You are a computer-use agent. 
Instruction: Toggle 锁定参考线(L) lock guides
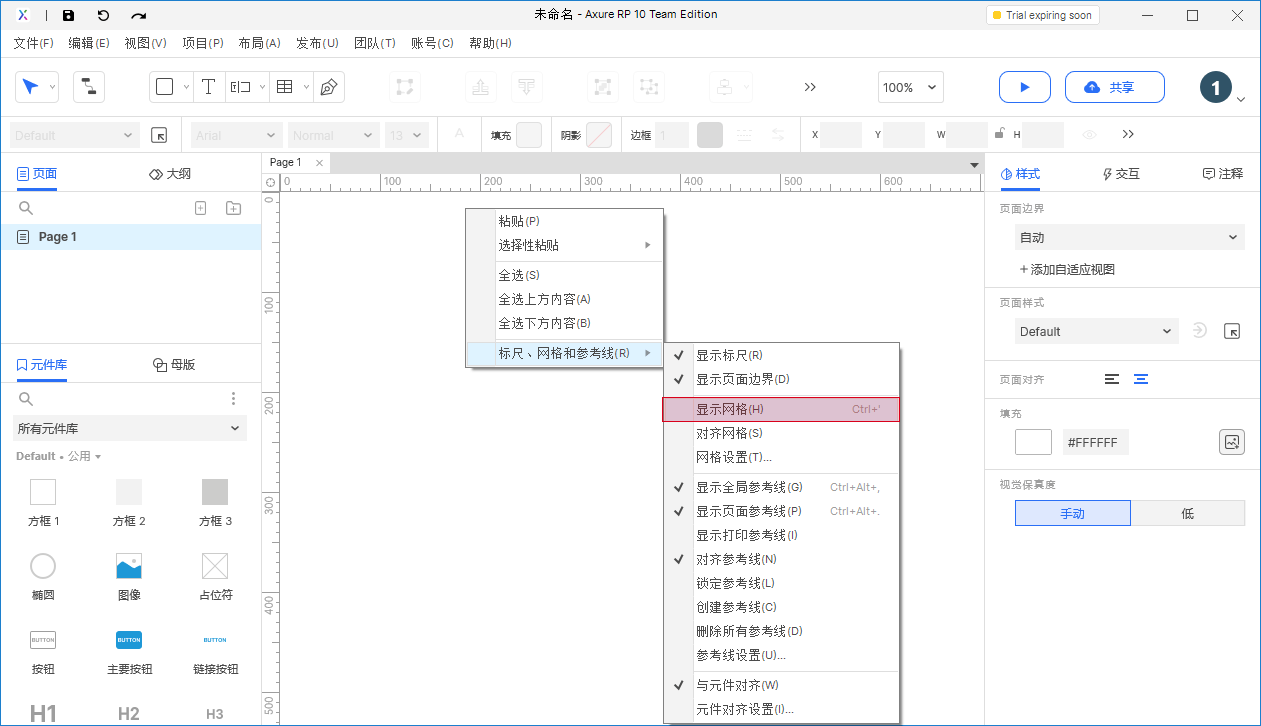pyautogui.click(x=782, y=583)
